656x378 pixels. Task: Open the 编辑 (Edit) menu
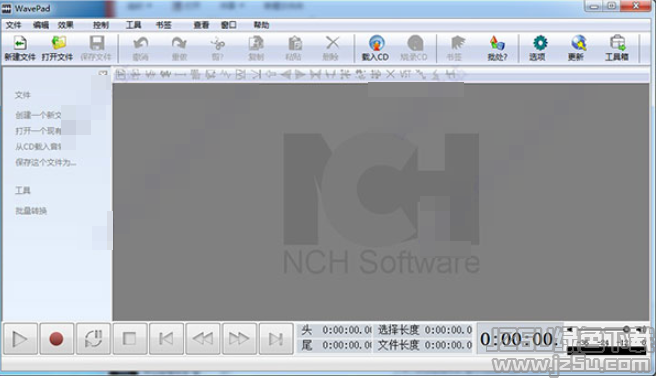coord(41,25)
